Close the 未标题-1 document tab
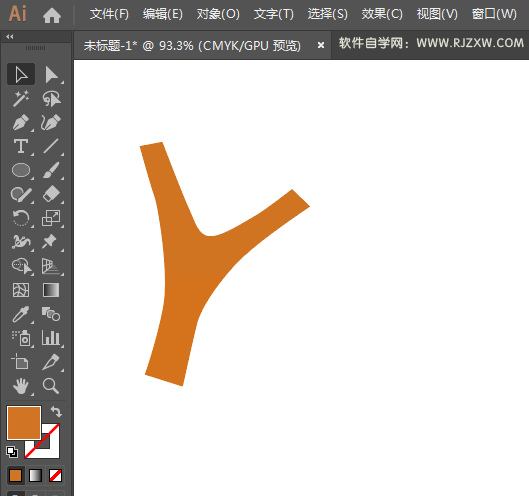The image size is (529, 496). [321, 45]
